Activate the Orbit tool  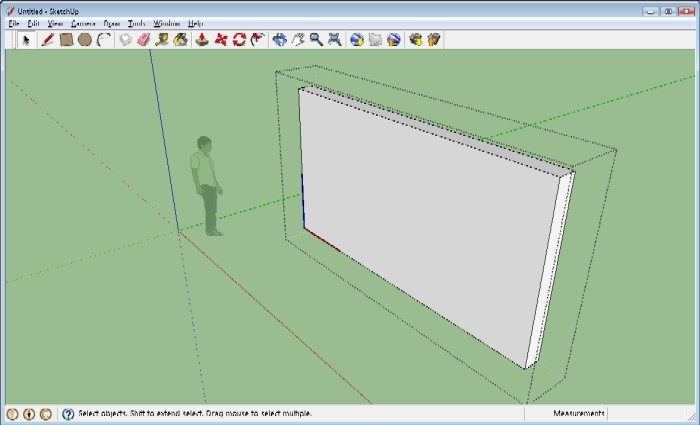click(x=279, y=40)
